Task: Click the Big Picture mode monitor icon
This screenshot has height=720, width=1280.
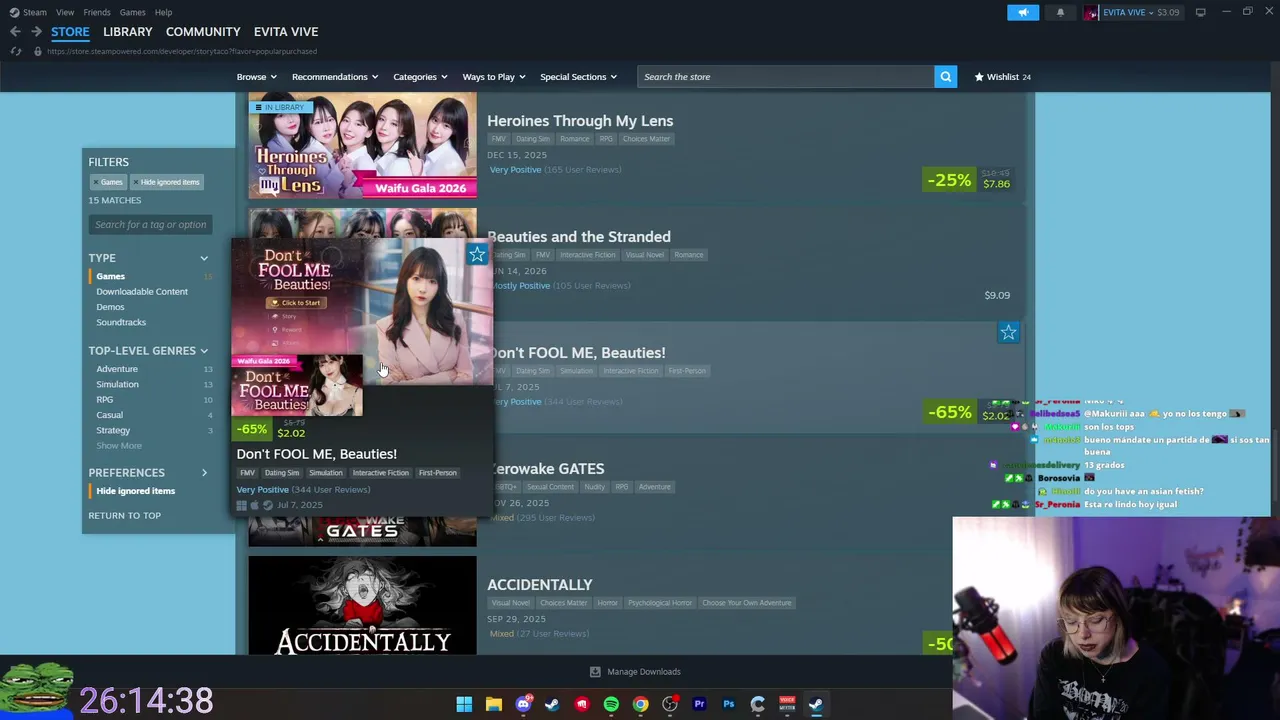Action: 1200,12
